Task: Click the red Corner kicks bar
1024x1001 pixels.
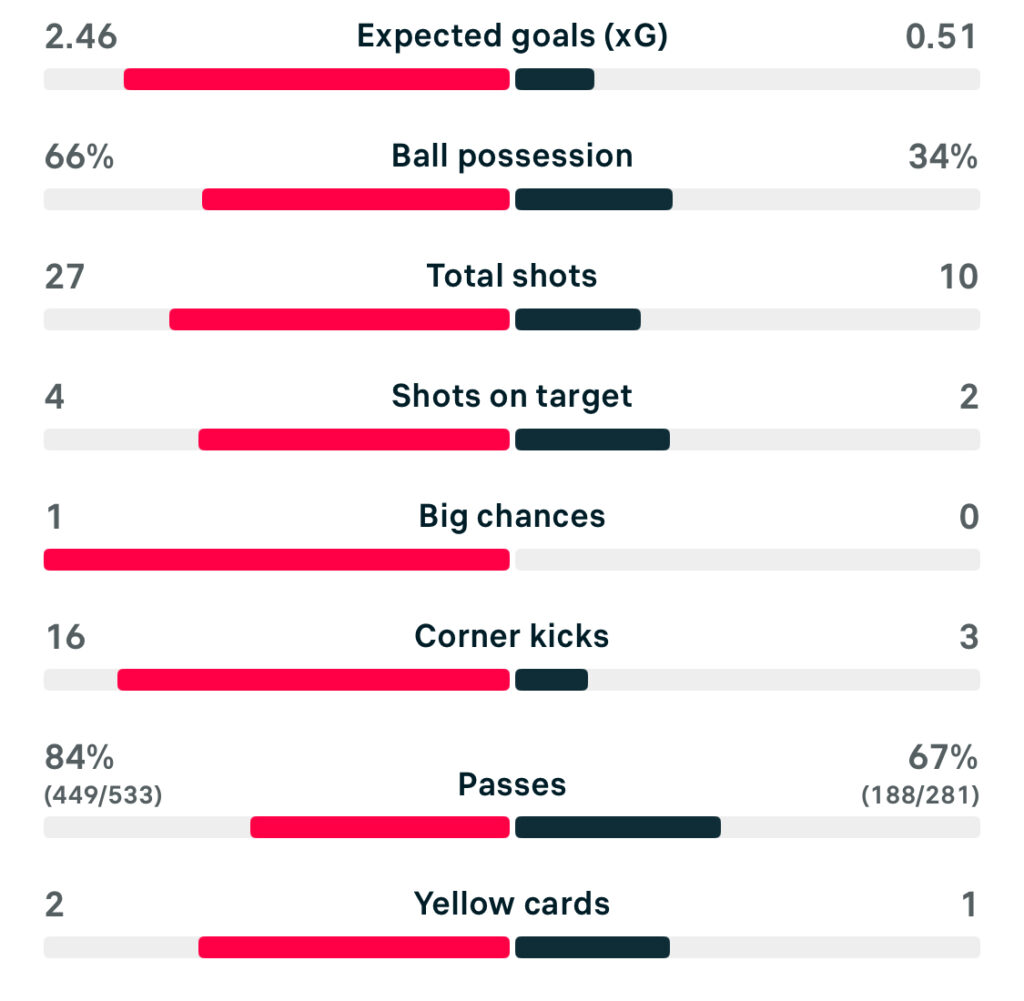Action: [313, 679]
